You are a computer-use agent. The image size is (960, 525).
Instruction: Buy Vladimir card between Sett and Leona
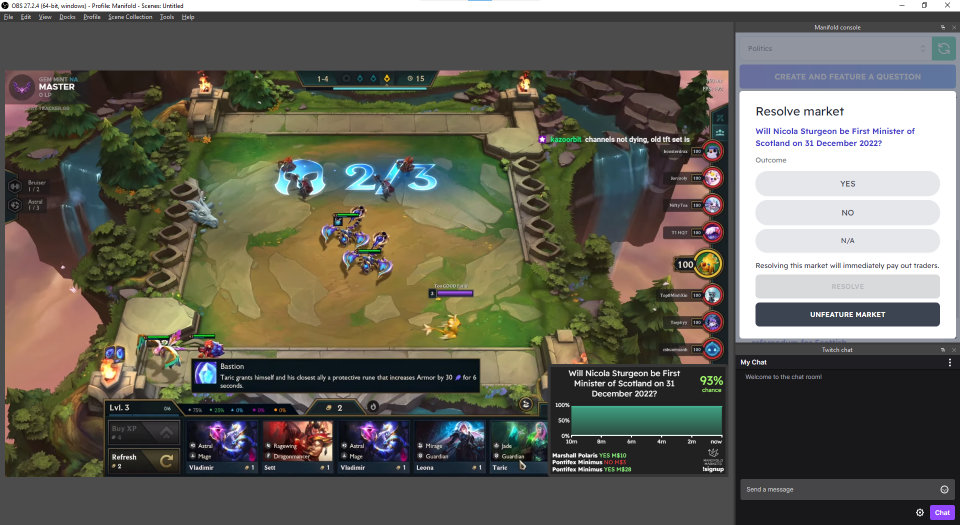coord(373,447)
